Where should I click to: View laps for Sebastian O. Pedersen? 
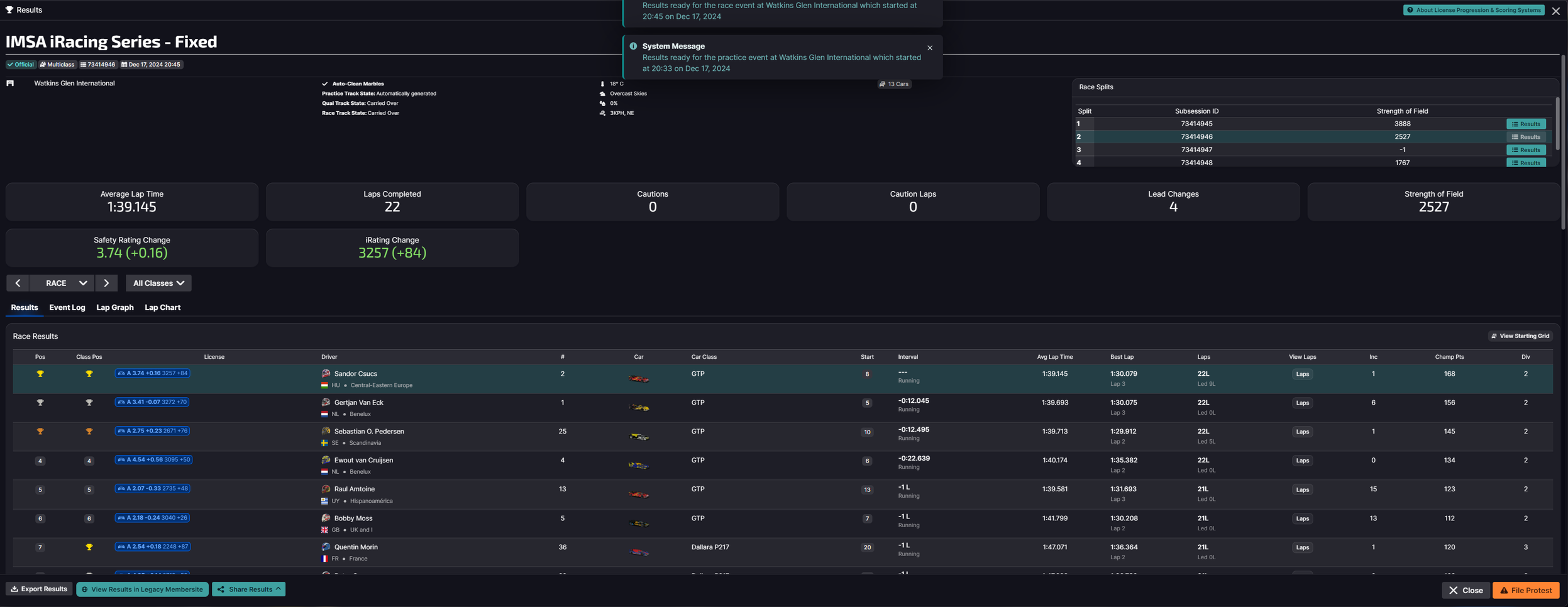(1302, 432)
